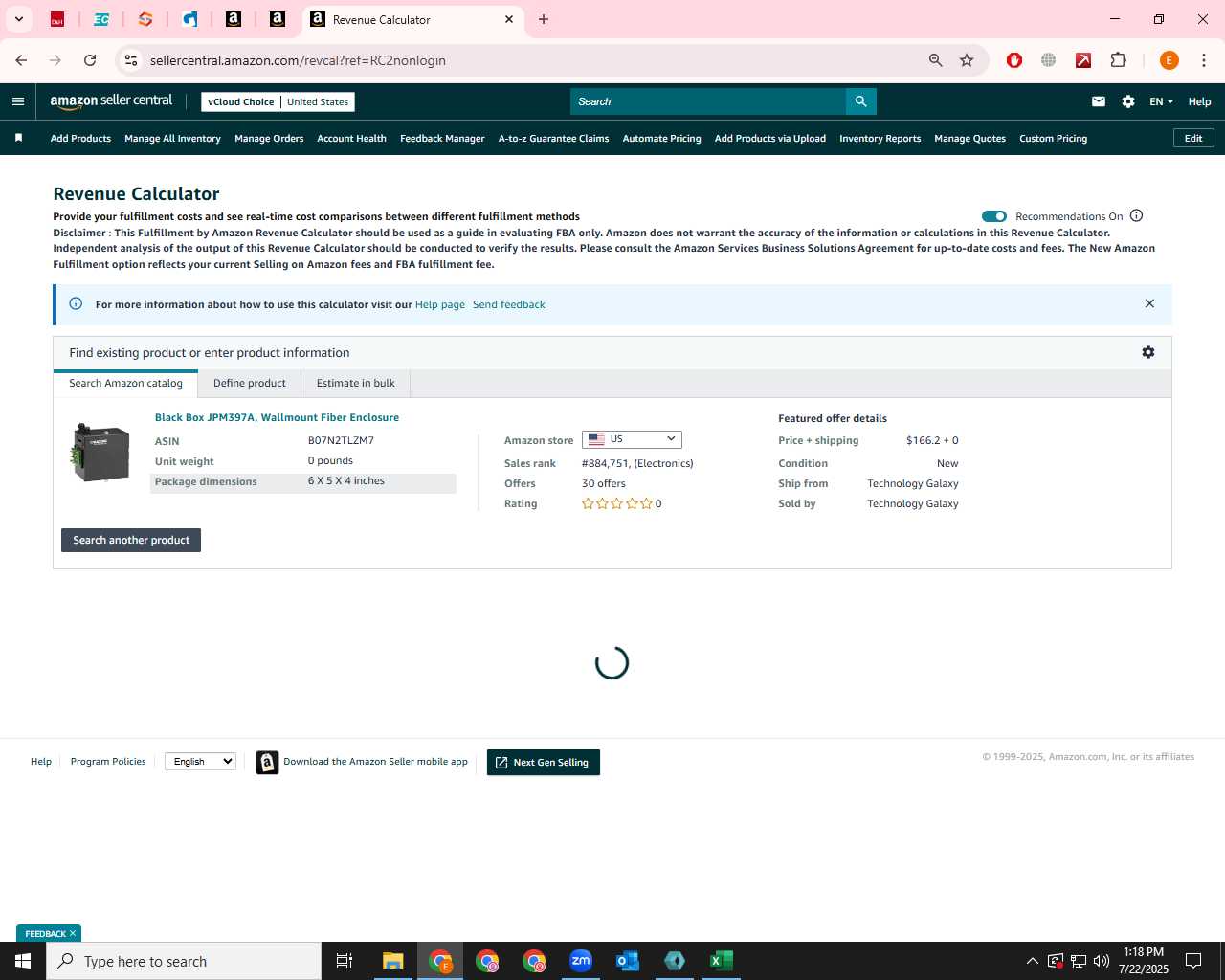Toggle the Recommendations On switch
The width and height of the screenshot is (1225, 980).
pos(994,216)
